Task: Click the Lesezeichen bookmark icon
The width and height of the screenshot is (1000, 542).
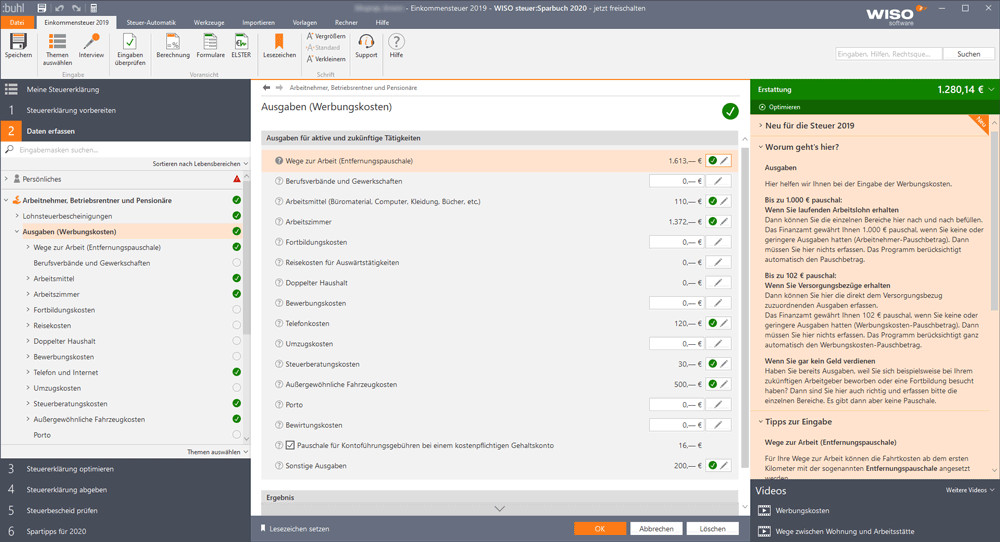Action: coord(279,41)
